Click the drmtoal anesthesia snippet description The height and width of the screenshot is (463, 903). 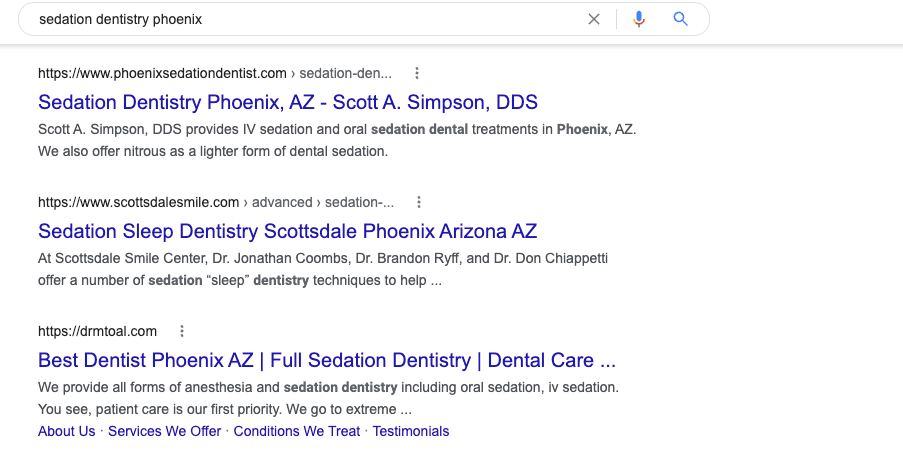click(328, 399)
